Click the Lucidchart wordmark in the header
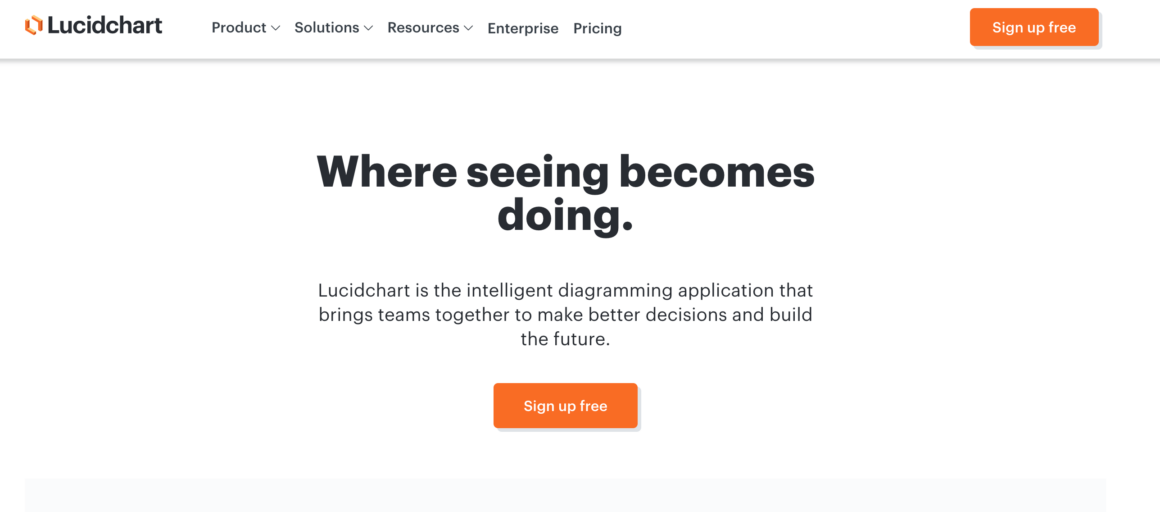This screenshot has width=1160, height=512. (104, 27)
